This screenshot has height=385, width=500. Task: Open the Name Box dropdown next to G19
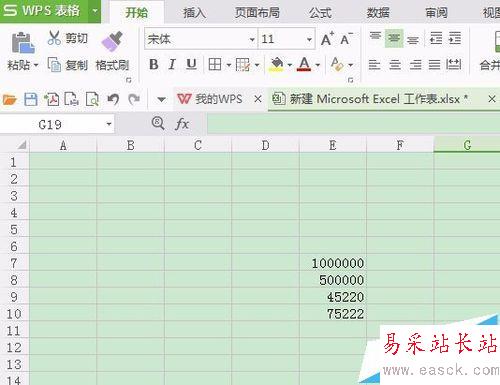[109, 124]
